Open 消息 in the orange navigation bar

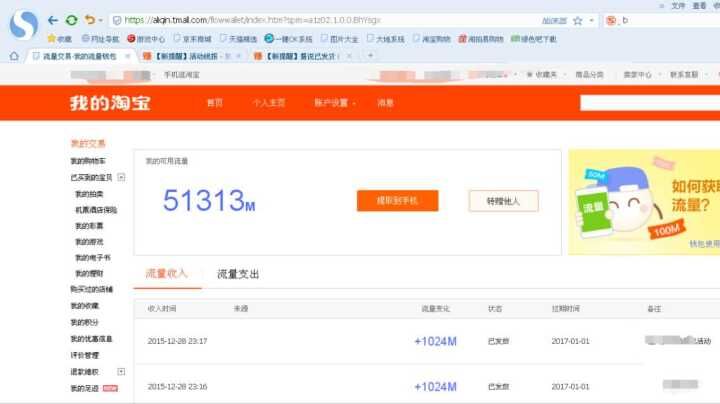coord(385,103)
